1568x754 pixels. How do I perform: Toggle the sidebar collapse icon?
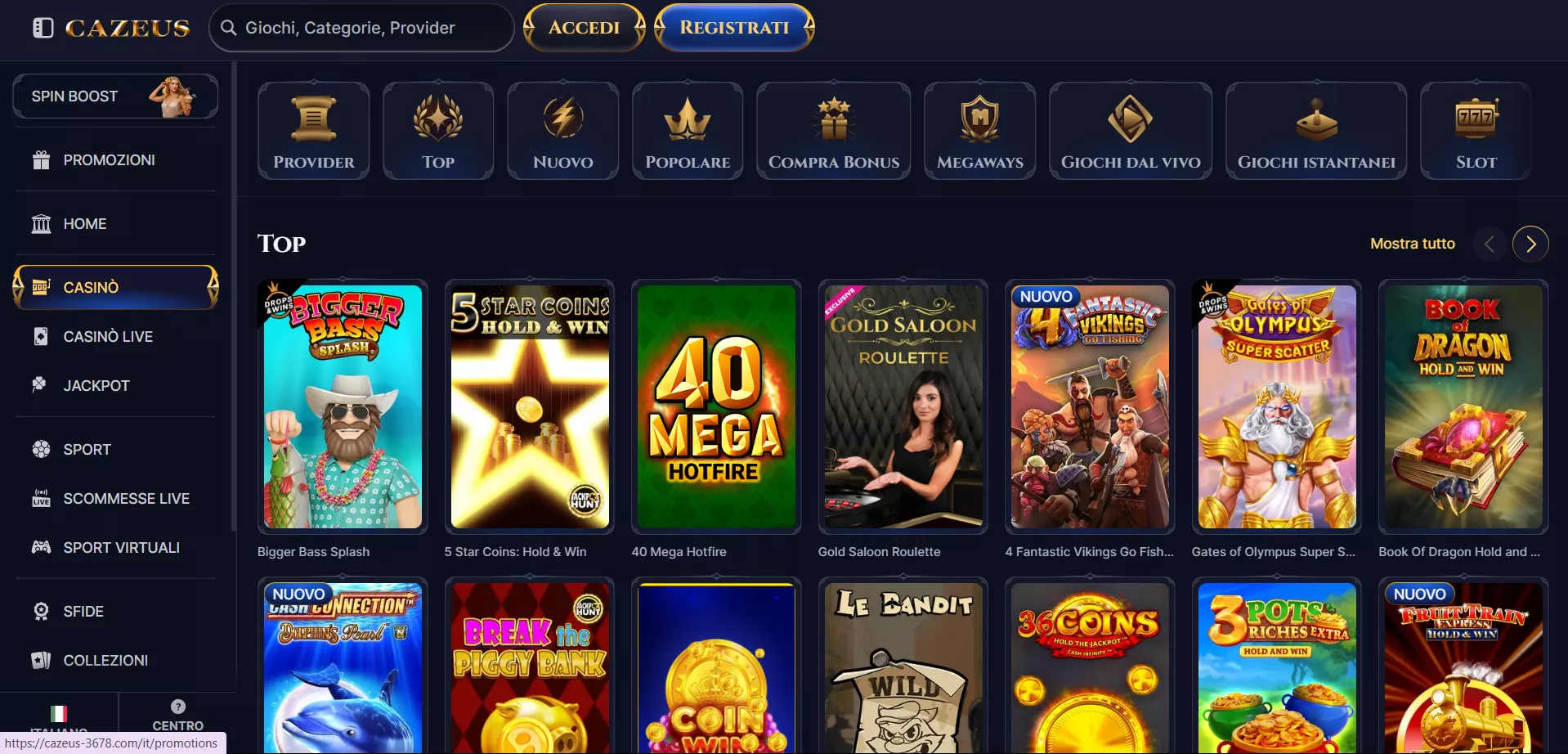(x=43, y=28)
